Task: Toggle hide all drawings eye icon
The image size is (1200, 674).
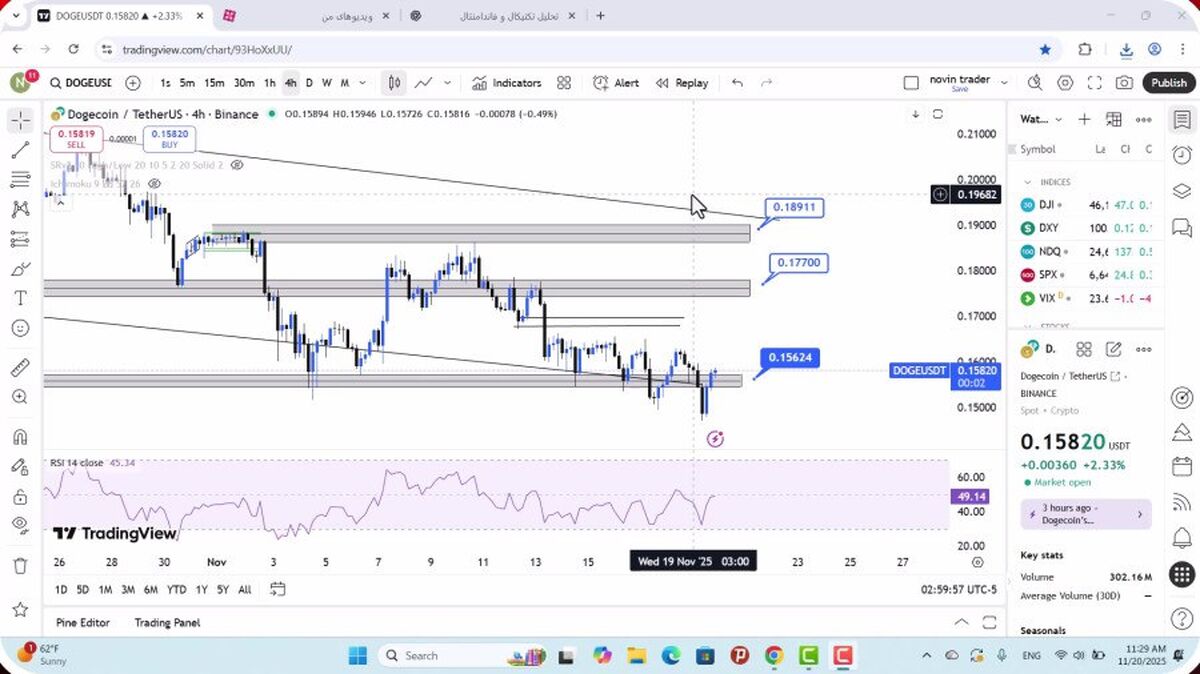Action: (20, 525)
